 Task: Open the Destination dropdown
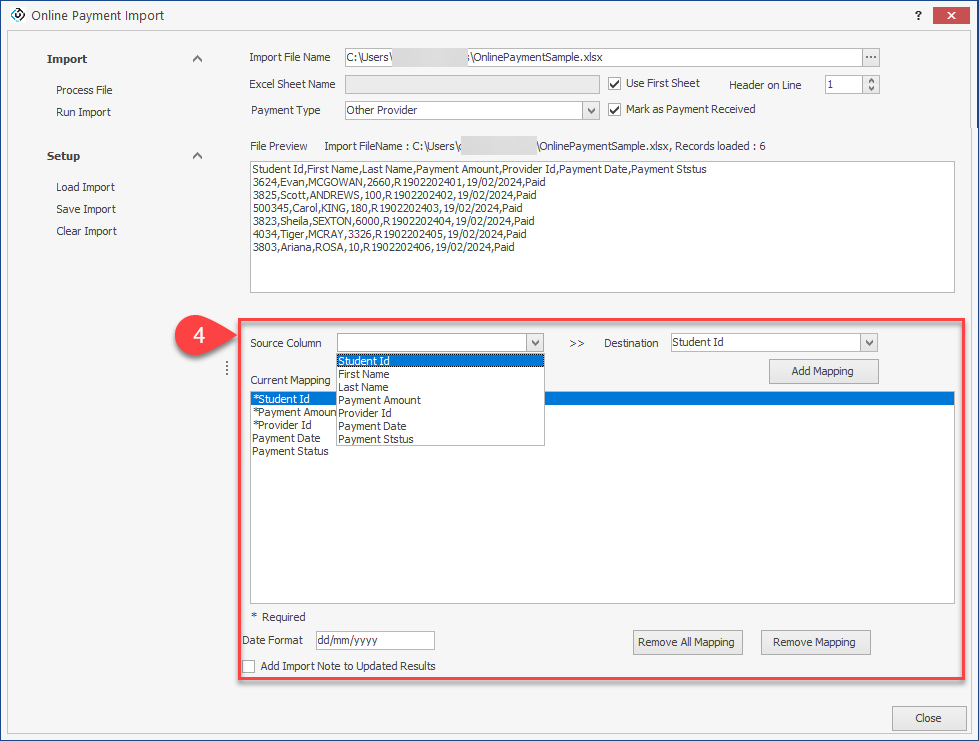point(868,343)
